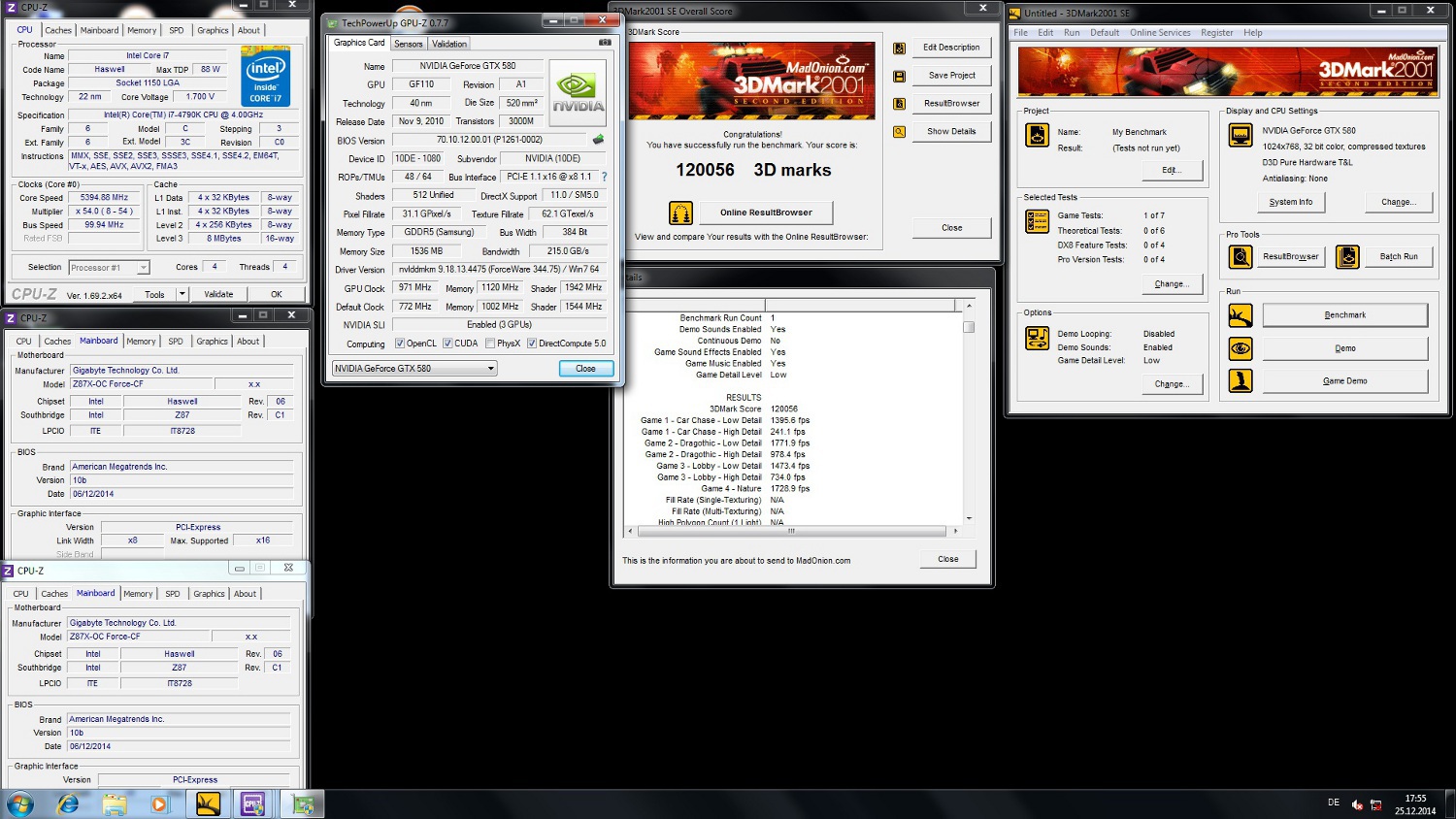Click Close in the GPU-Z window

pyautogui.click(x=585, y=368)
